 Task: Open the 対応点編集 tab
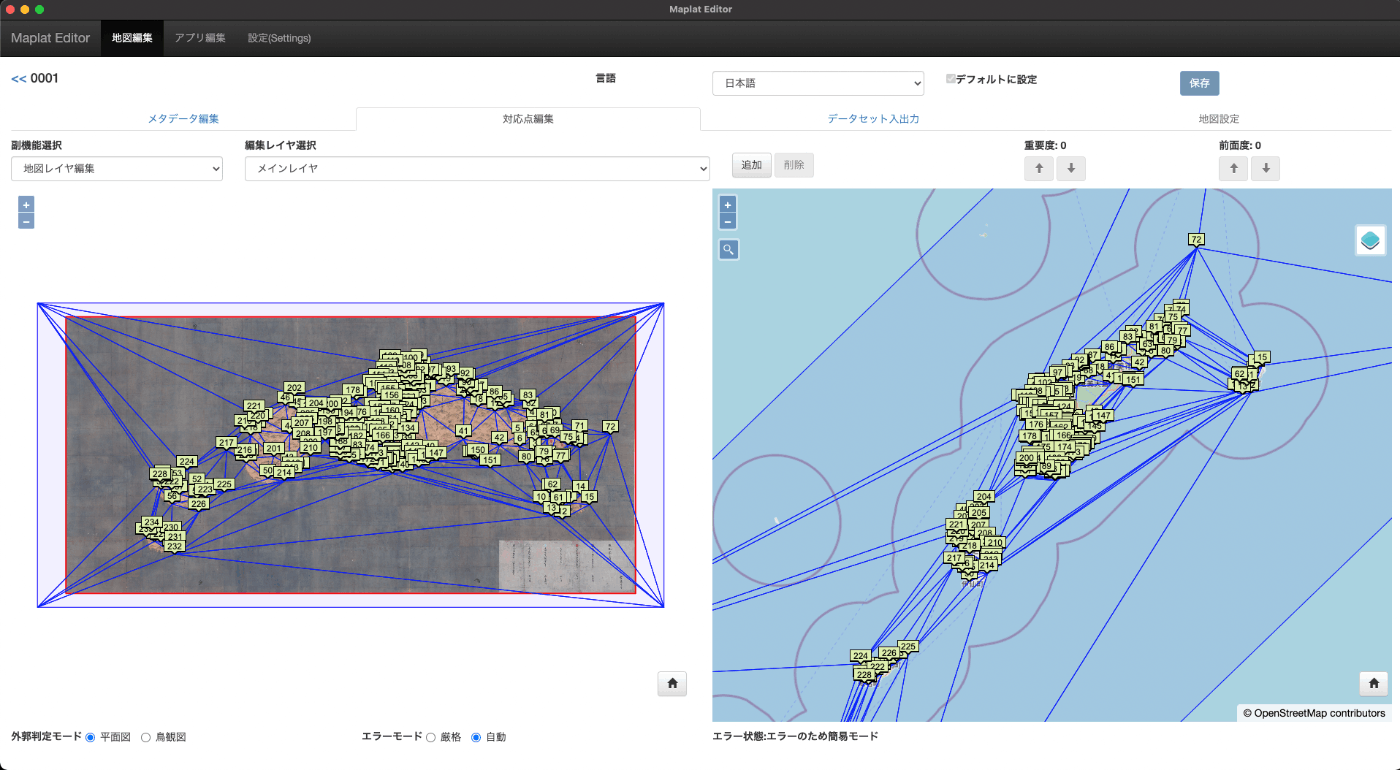point(528,118)
